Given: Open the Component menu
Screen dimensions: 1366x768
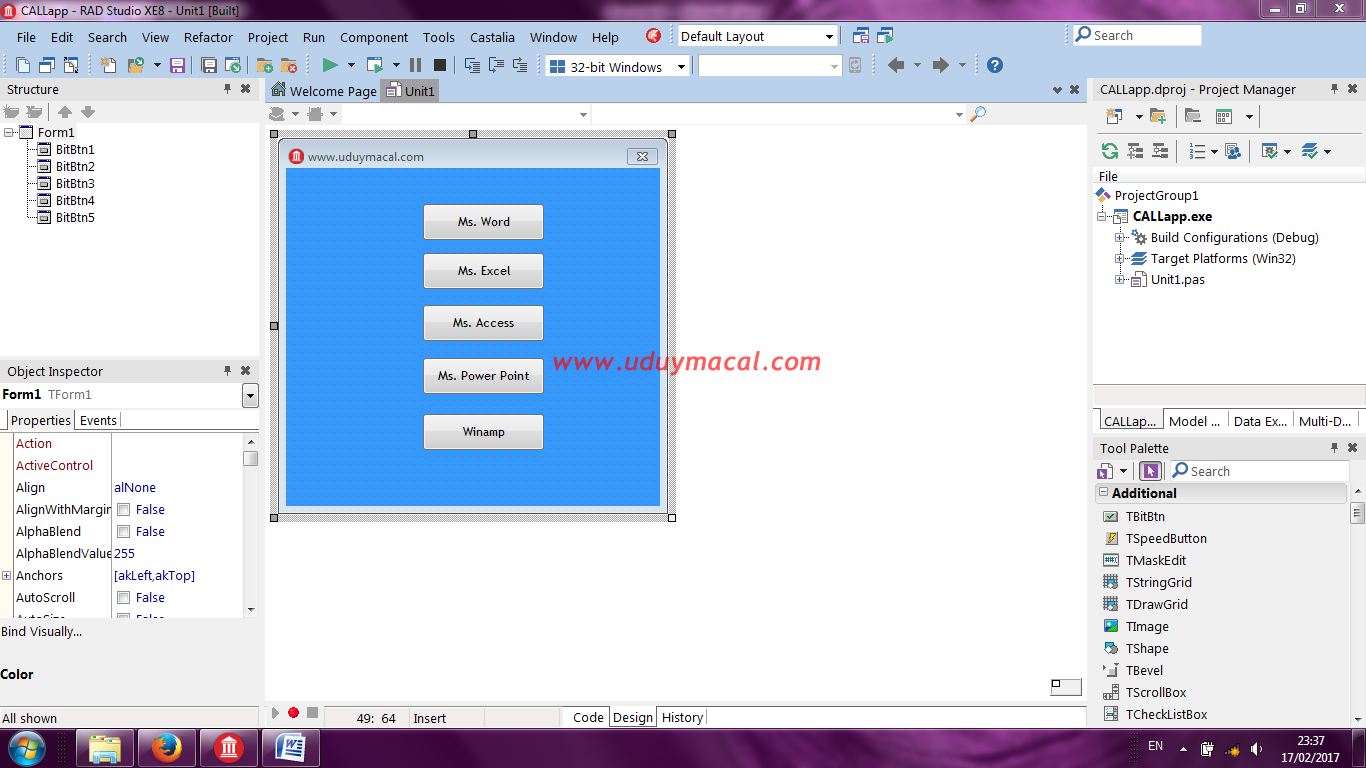Looking at the screenshot, I should (x=374, y=37).
